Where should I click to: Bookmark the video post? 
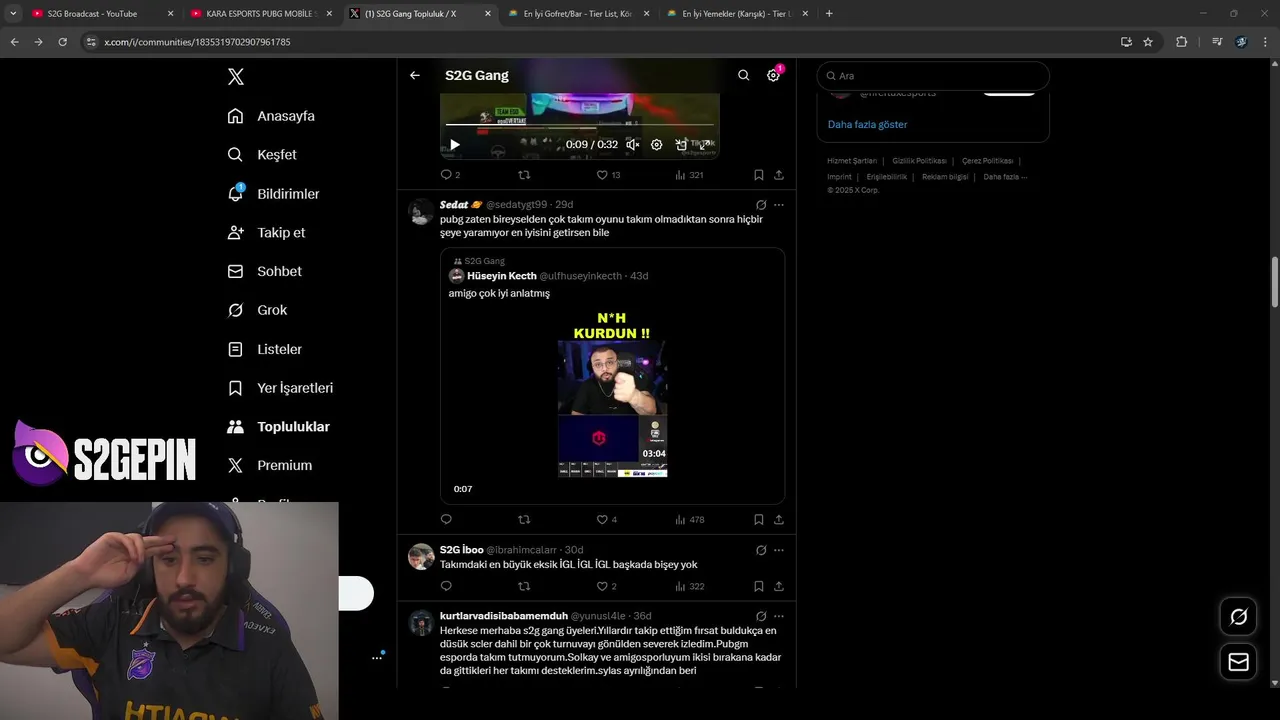[x=759, y=175]
